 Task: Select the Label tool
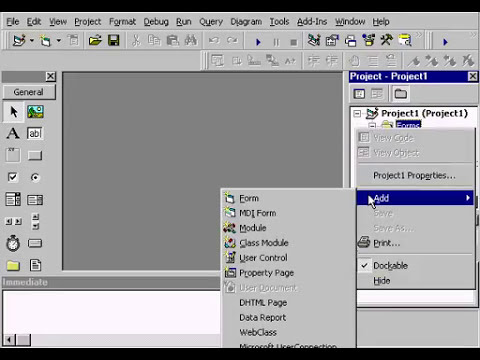[13, 133]
